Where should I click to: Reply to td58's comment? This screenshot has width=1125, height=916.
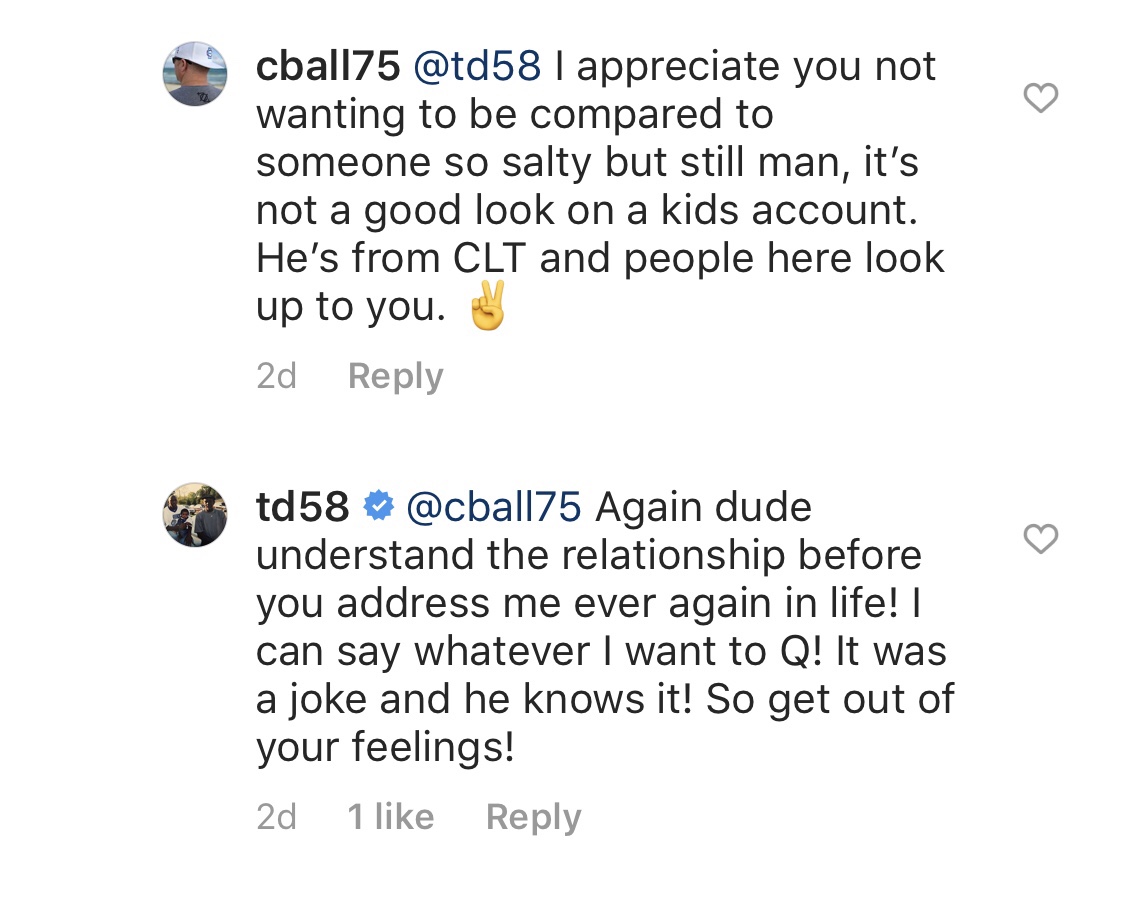[x=533, y=817]
